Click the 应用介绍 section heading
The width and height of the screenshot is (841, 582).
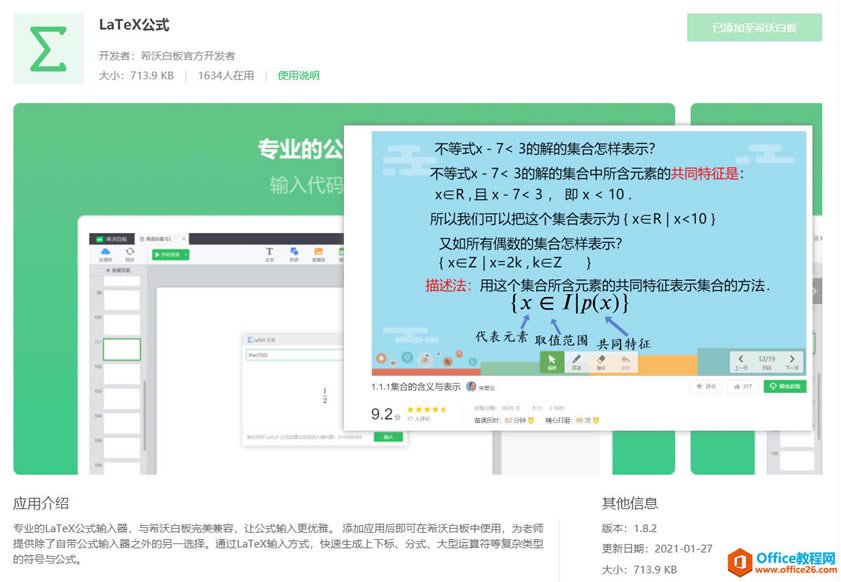click(x=41, y=503)
